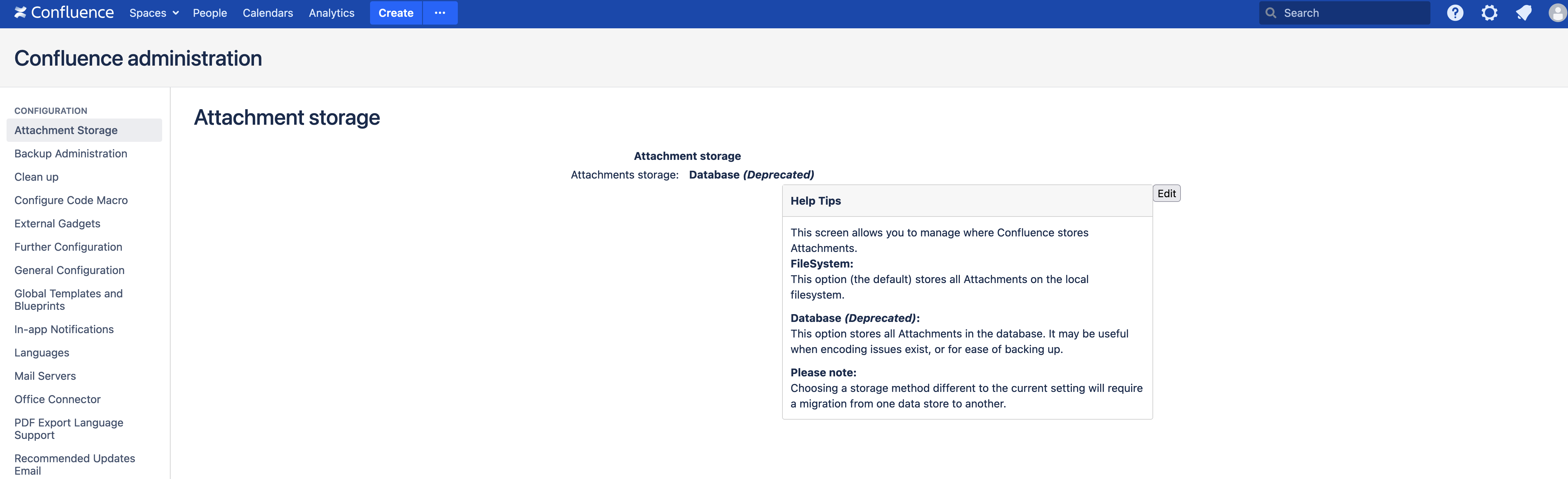Click the Confluence logo icon
Image resolution: width=1568 pixels, height=479 pixels.
click(21, 13)
